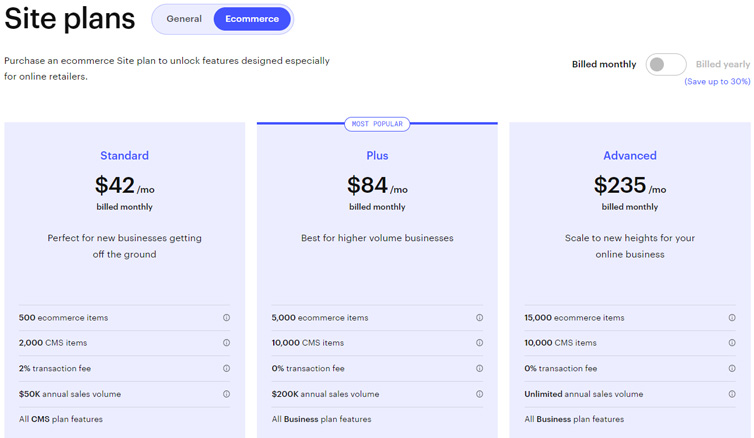This screenshot has width=754, height=438.
Task: Click the Billed monthly label
Action: pyautogui.click(x=604, y=64)
